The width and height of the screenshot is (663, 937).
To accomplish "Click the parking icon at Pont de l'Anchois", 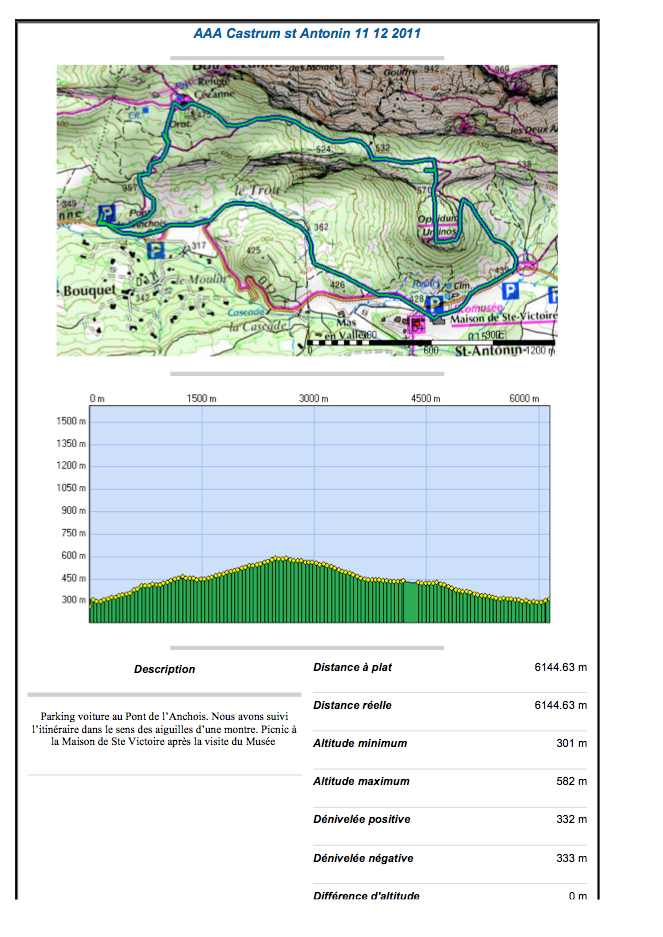I will (x=107, y=213).
